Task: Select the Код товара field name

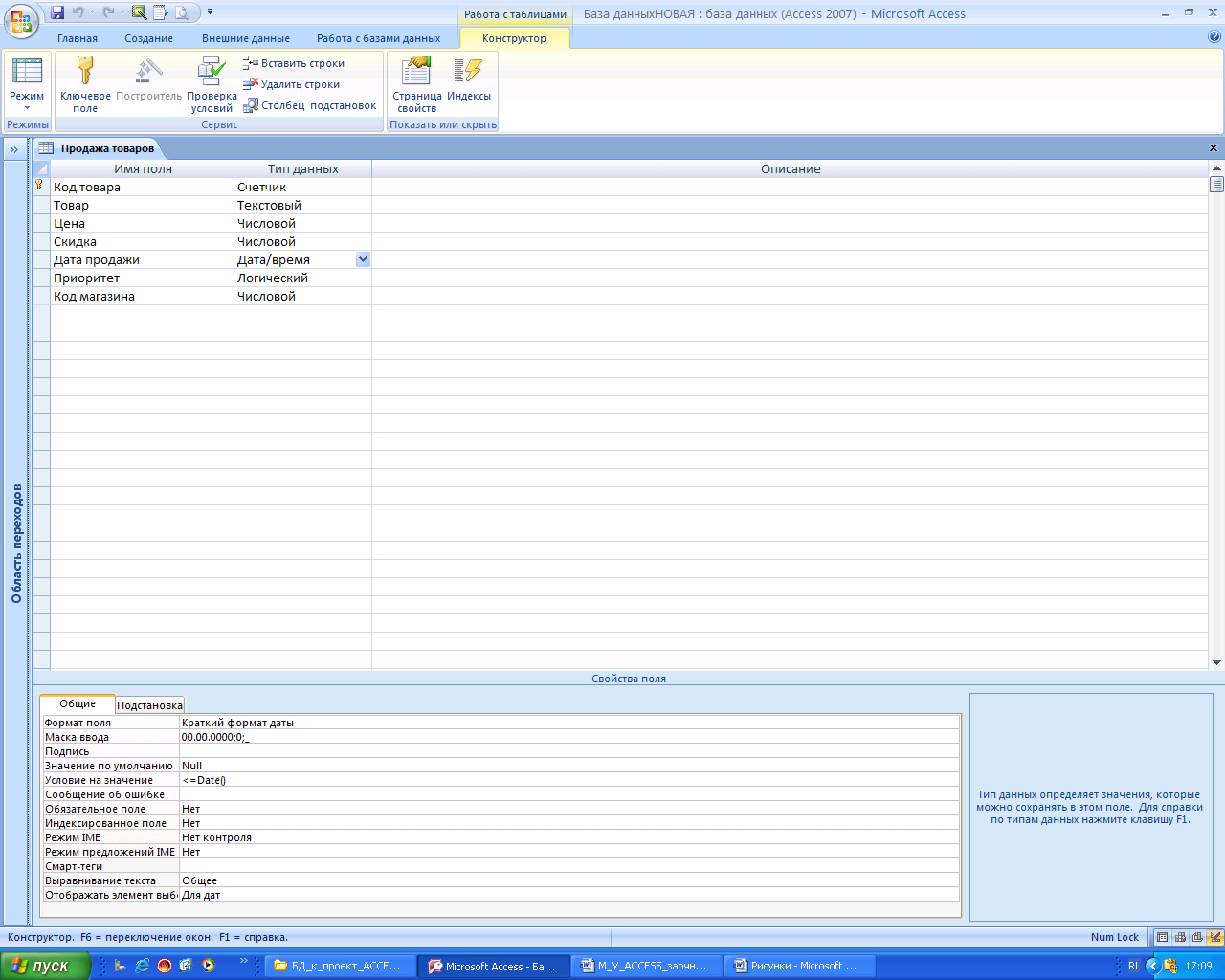Action: click(142, 188)
